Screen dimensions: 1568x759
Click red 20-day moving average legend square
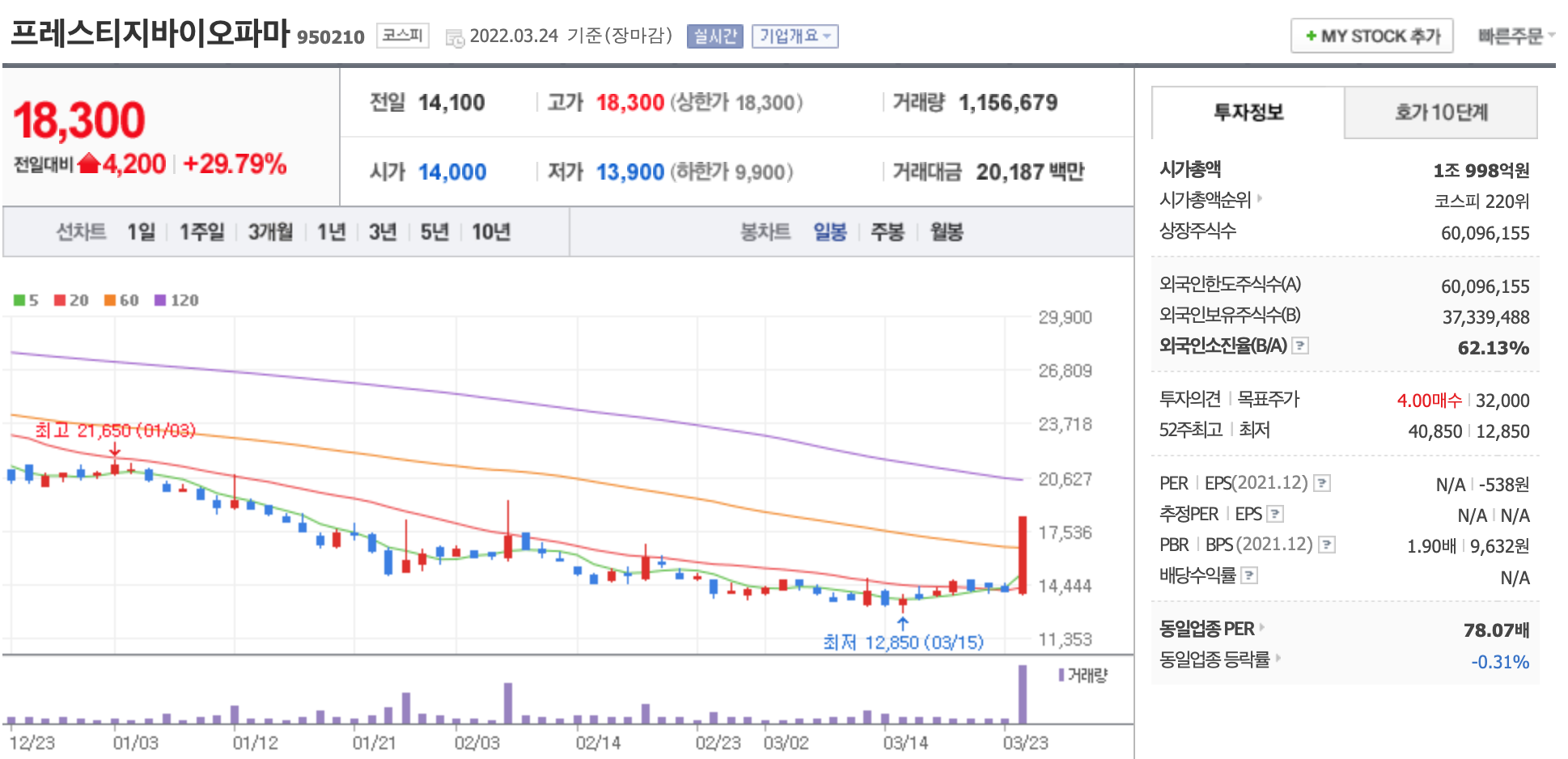pyautogui.click(x=60, y=300)
